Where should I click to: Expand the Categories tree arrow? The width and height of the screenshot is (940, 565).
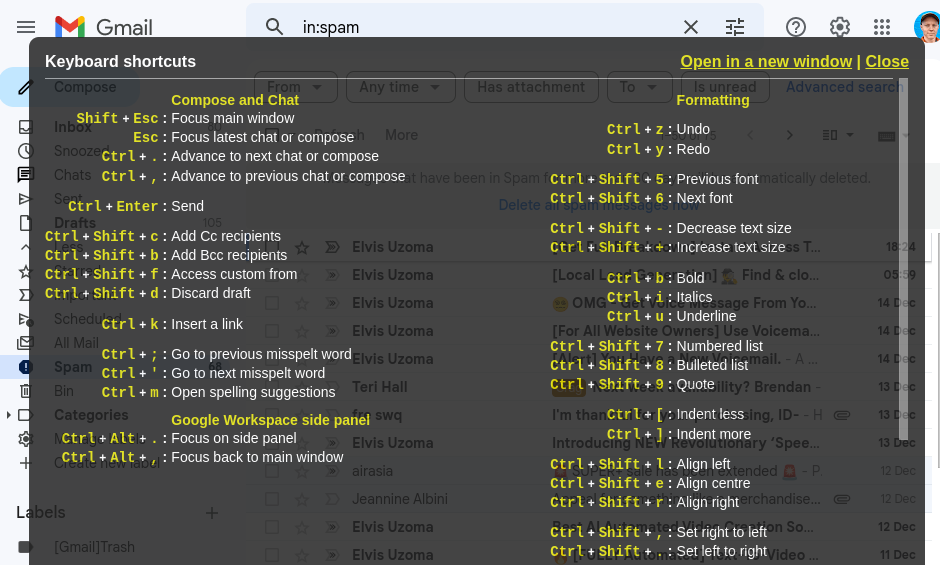8,415
